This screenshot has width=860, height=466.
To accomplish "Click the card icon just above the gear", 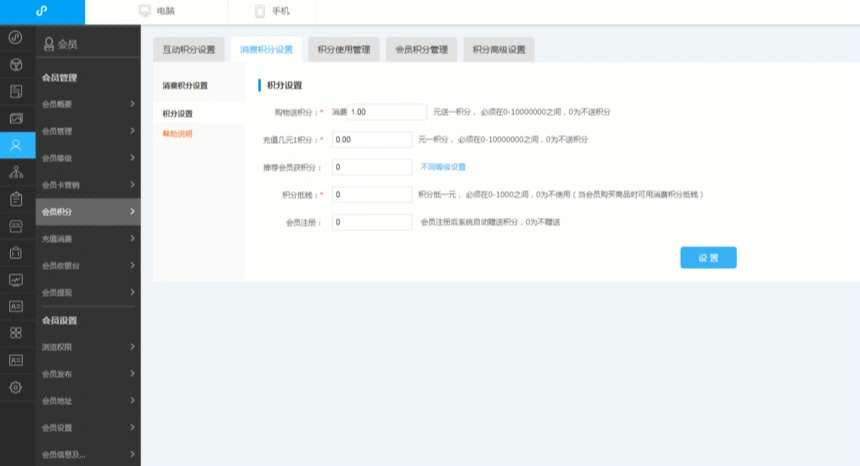I will (16, 360).
